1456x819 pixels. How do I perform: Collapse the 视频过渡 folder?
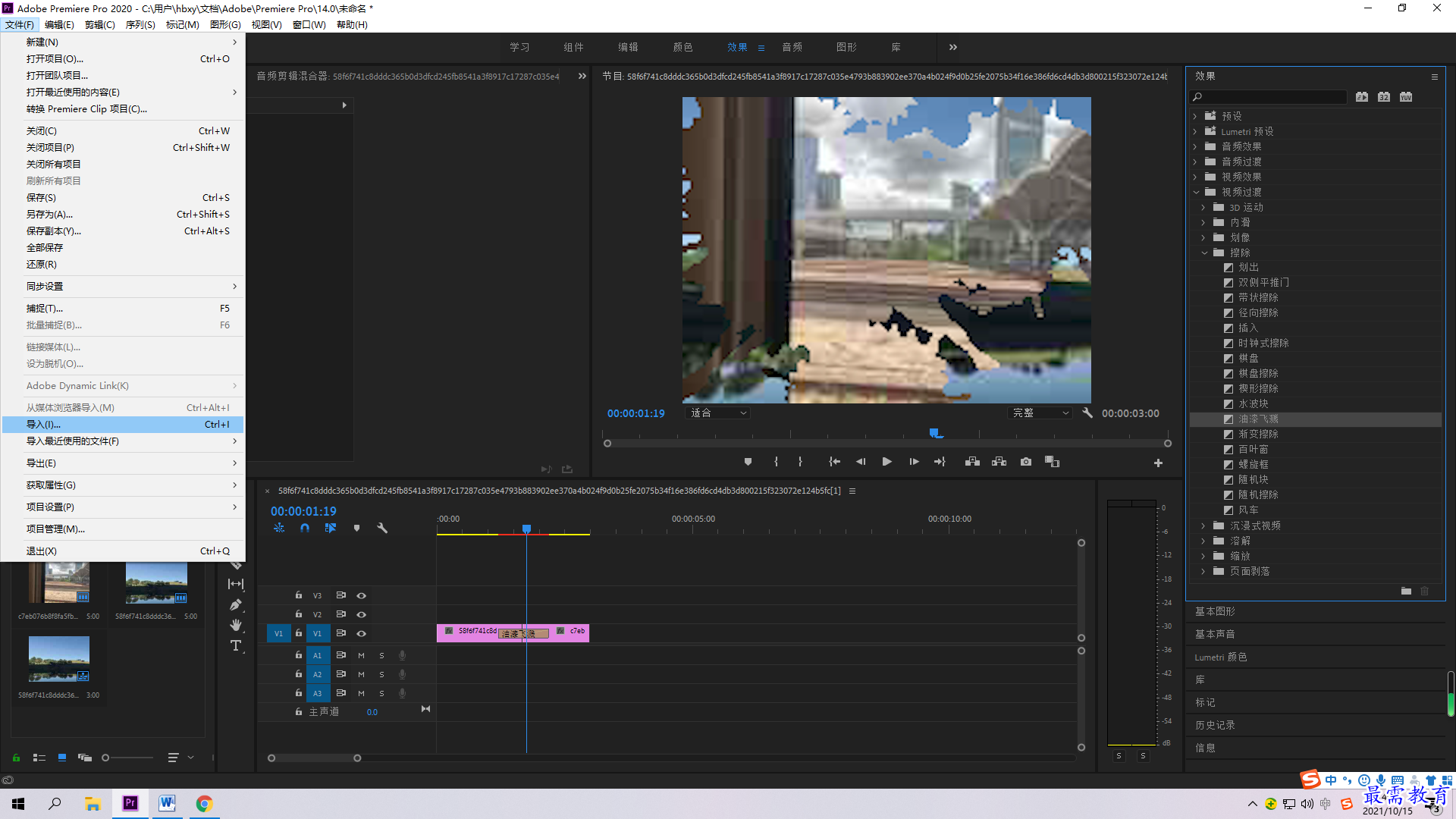(1196, 192)
